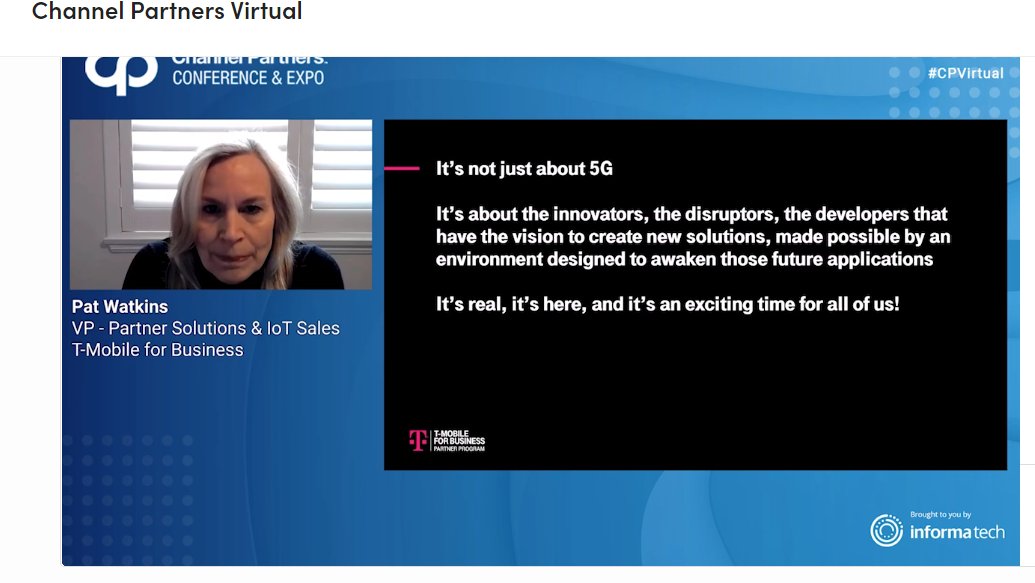Click the #CPVirtual hashtag
This screenshot has height=583, width=1035.
[x=965, y=73]
